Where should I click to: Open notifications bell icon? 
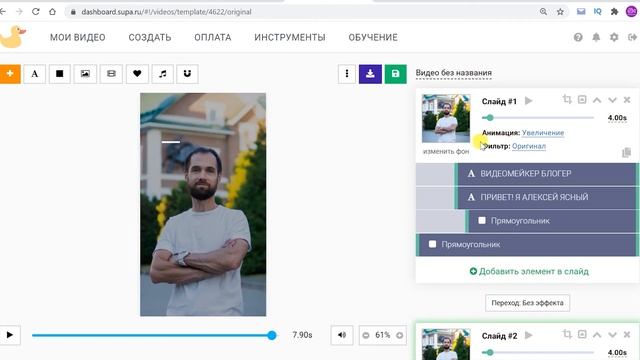[x=596, y=38]
